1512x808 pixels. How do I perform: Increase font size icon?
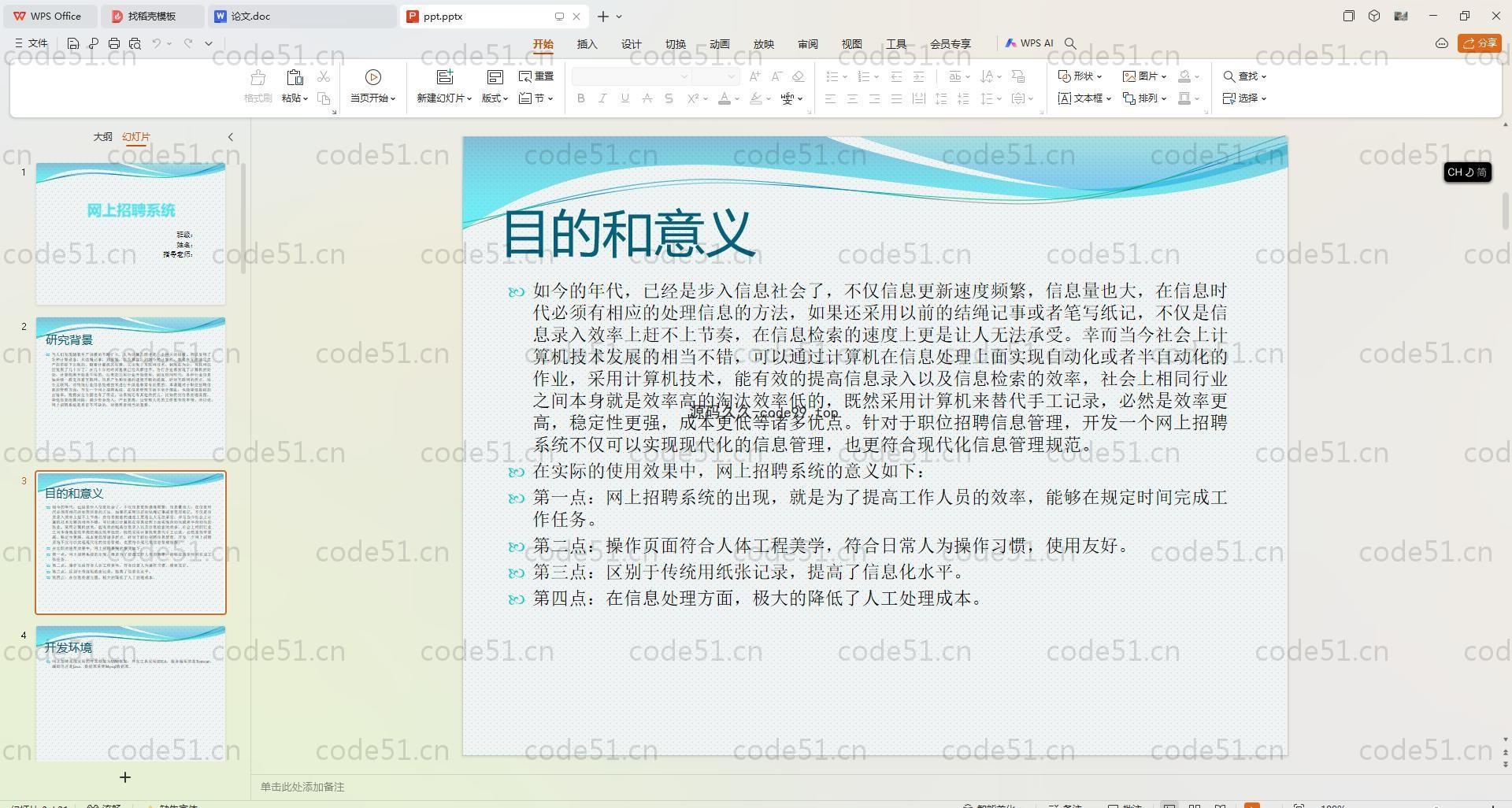coord(754,76)
